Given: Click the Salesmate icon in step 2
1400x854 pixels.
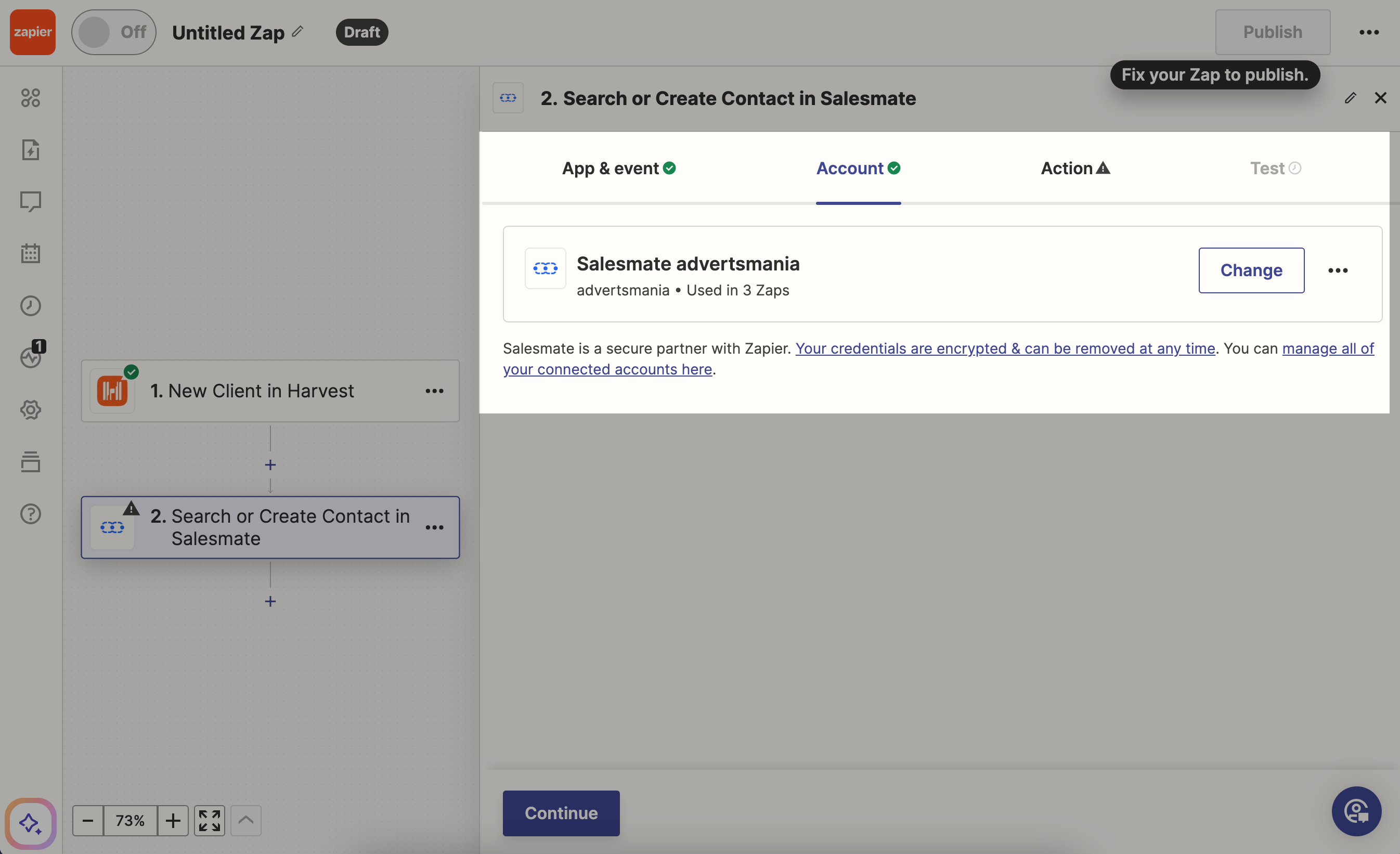Looking at the screenshot, I should (x=112, y=527).
